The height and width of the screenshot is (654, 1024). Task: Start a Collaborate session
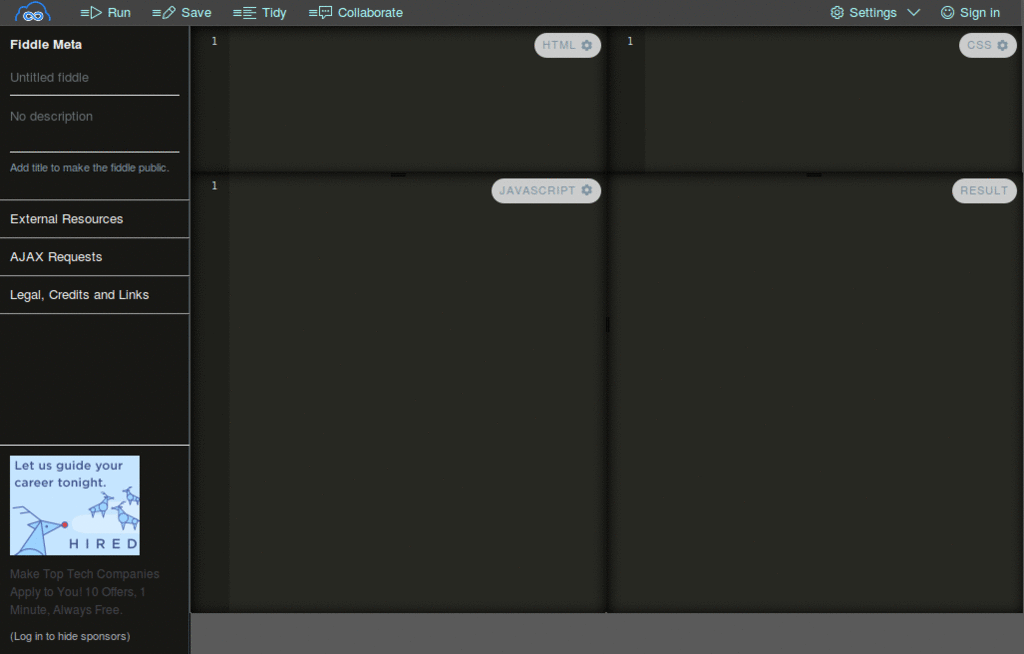click(x=356, y=12)
